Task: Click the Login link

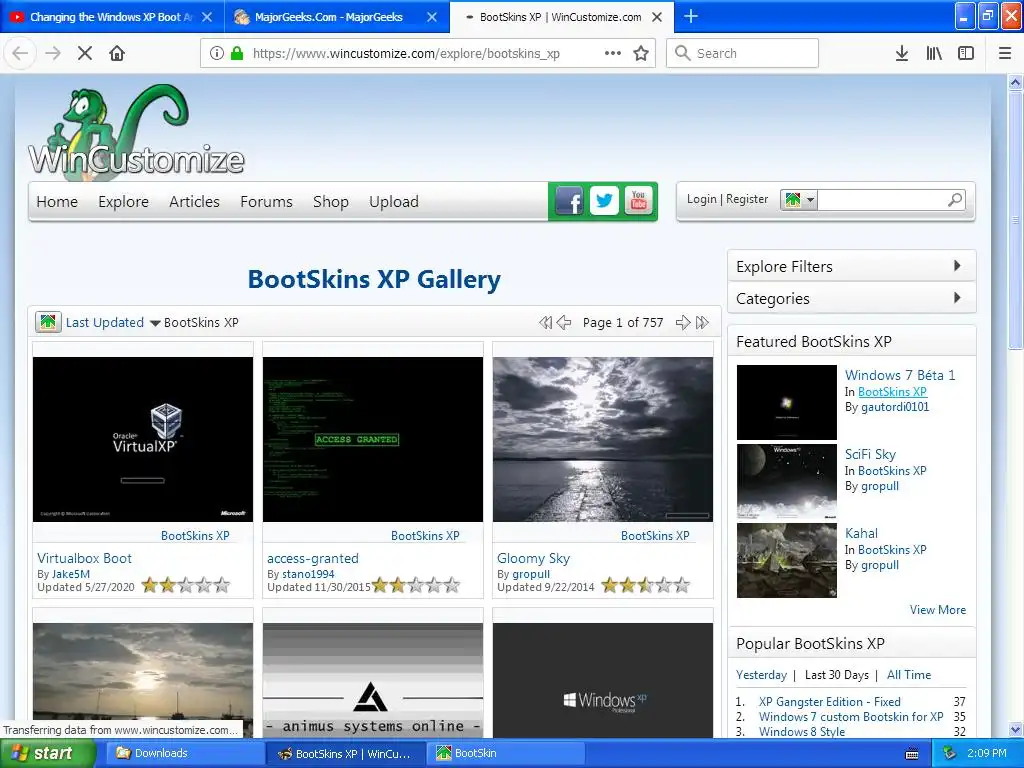Action: [701, 199]
